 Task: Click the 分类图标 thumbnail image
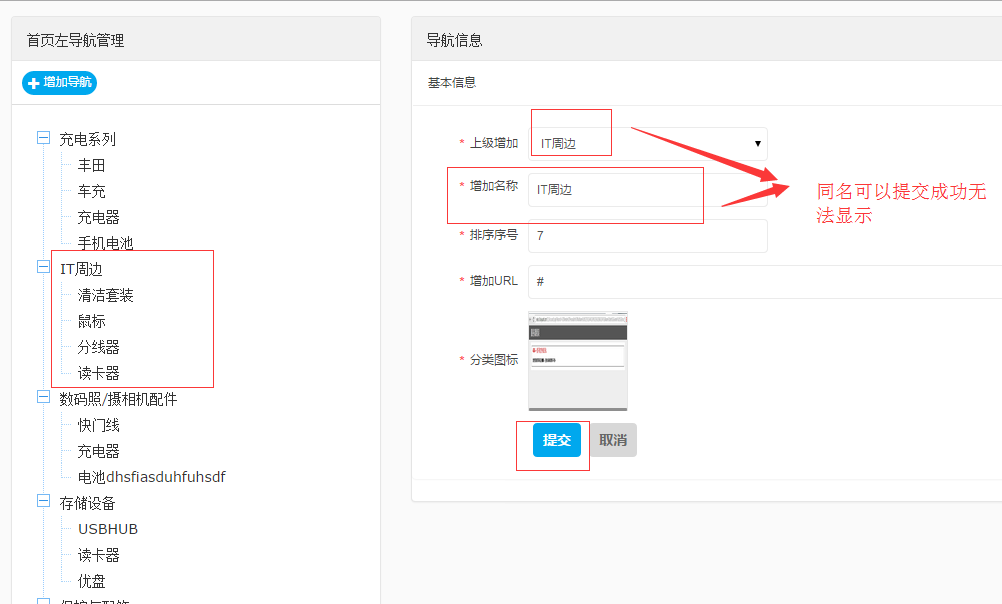tap(577, 361)
